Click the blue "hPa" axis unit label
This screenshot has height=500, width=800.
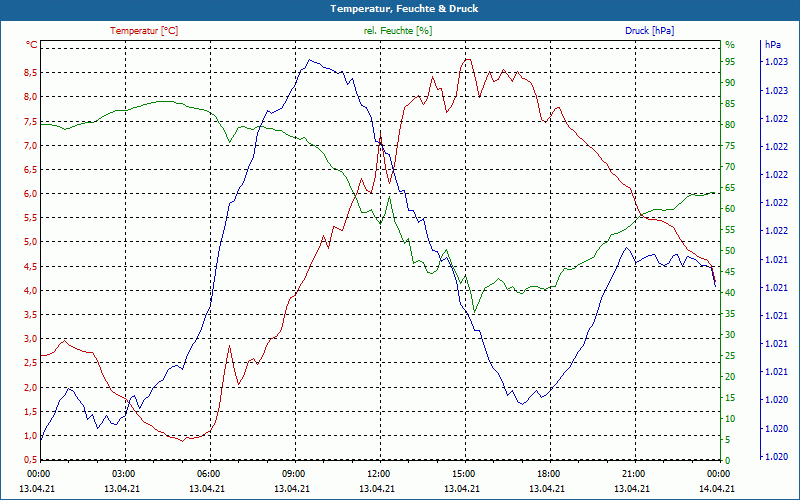(772, 45)
